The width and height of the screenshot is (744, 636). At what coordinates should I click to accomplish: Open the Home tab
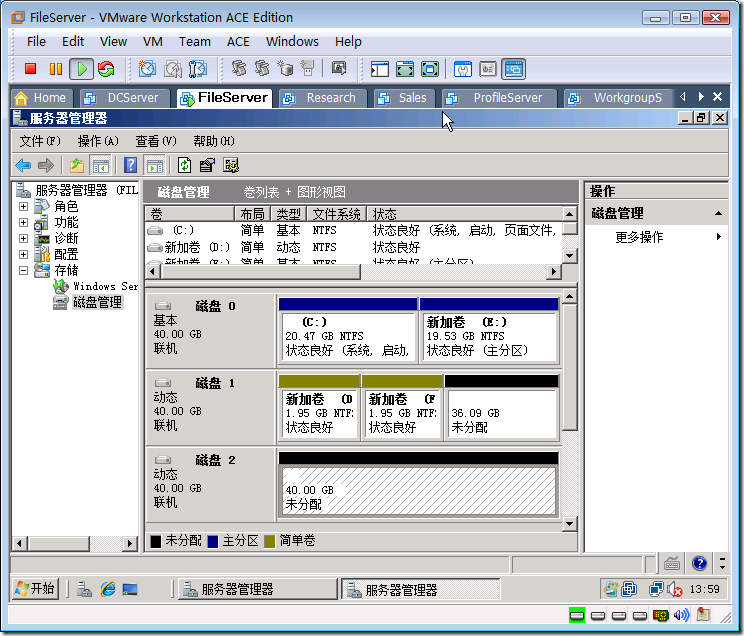[x=42, y=98]
